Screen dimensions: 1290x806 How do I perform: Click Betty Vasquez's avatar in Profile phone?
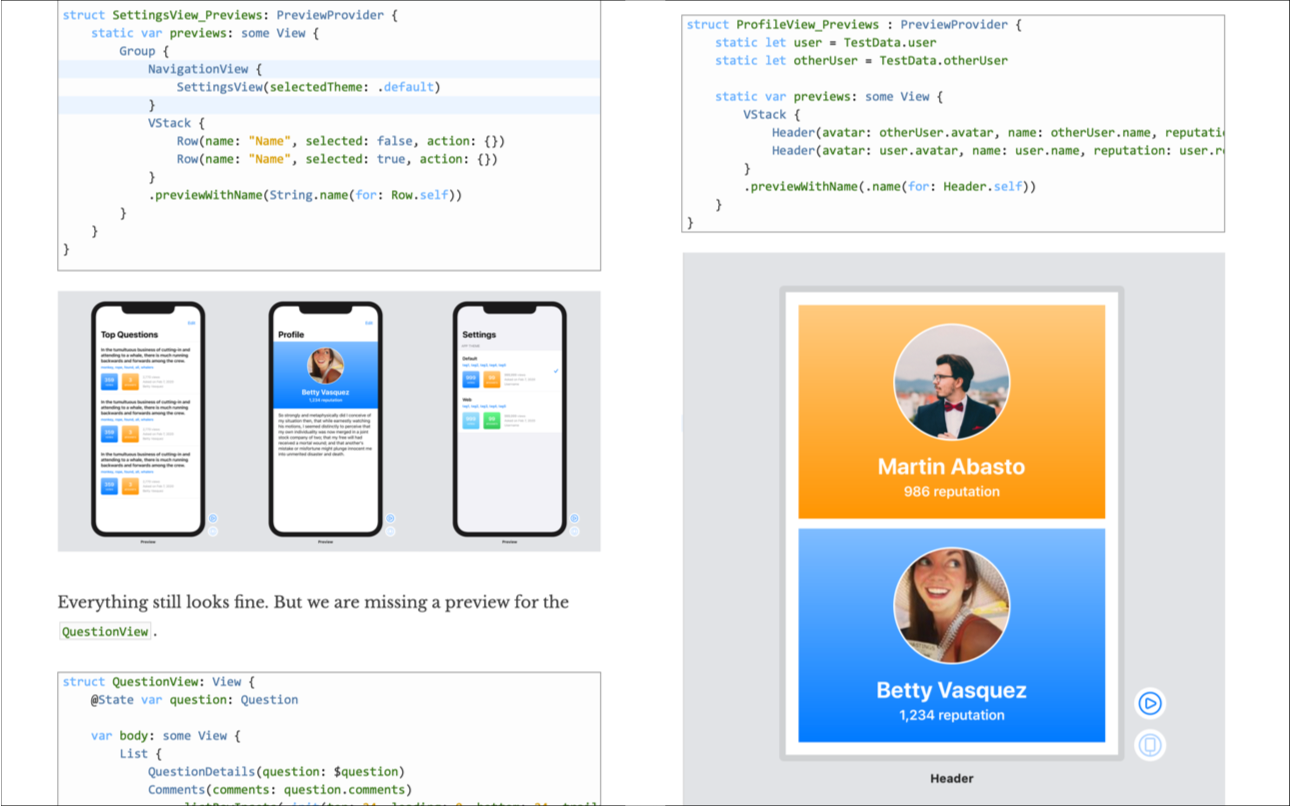(x=325, y=366)
